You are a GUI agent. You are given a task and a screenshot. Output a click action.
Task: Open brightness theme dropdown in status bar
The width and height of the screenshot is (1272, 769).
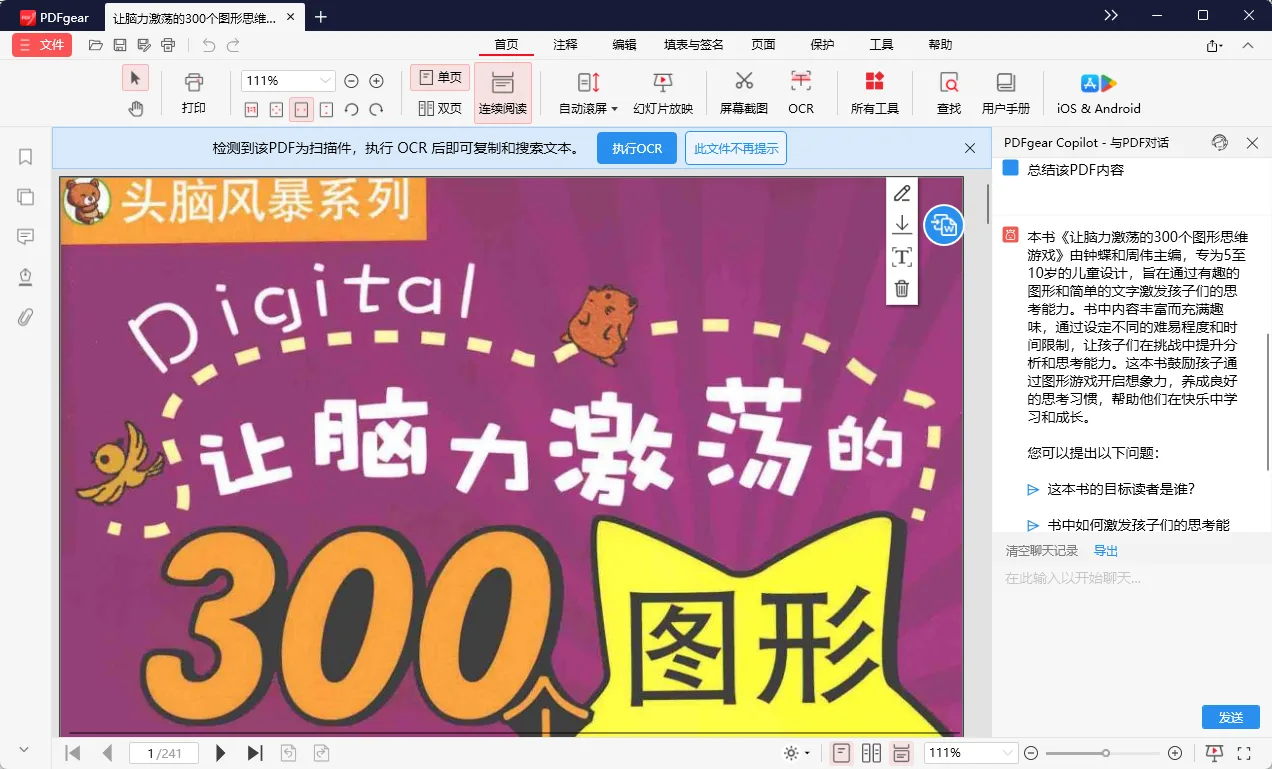(797, 753)
